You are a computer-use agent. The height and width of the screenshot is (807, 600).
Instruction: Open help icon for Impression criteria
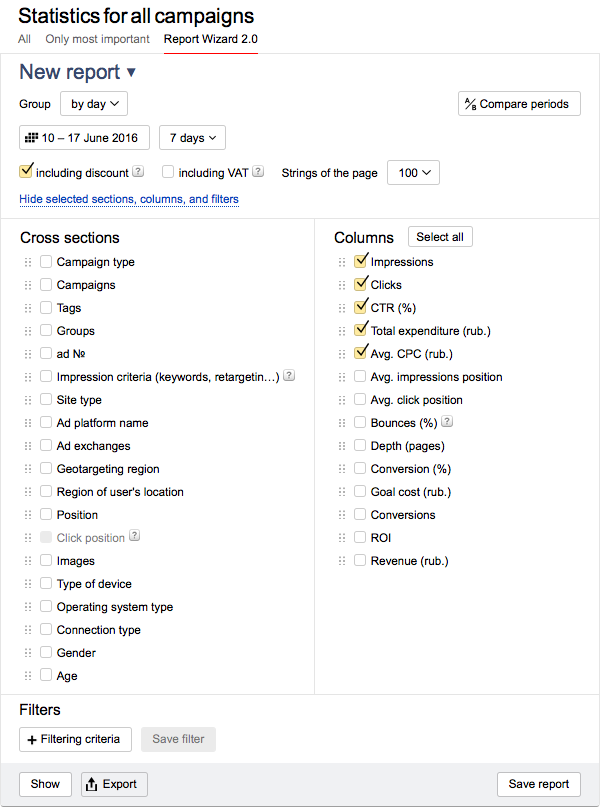(289, 376)
